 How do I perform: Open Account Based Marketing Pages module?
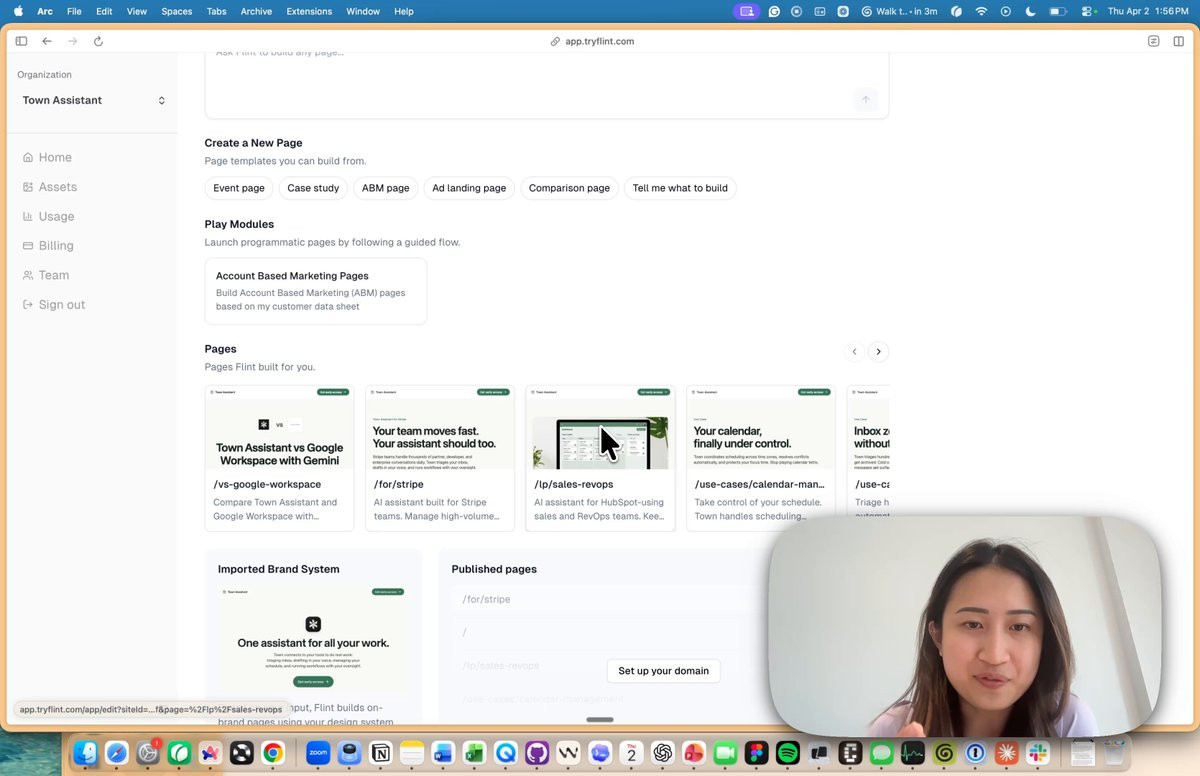[x=316, y=291]
